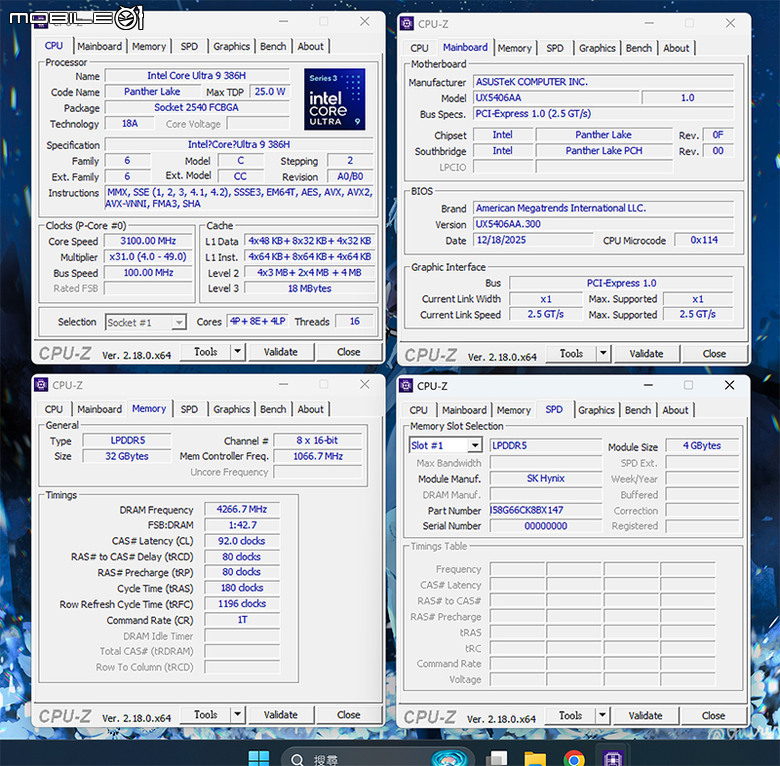
Task: Click the CPU-Z taskbar icon
Action: click(x=612, y=759)
